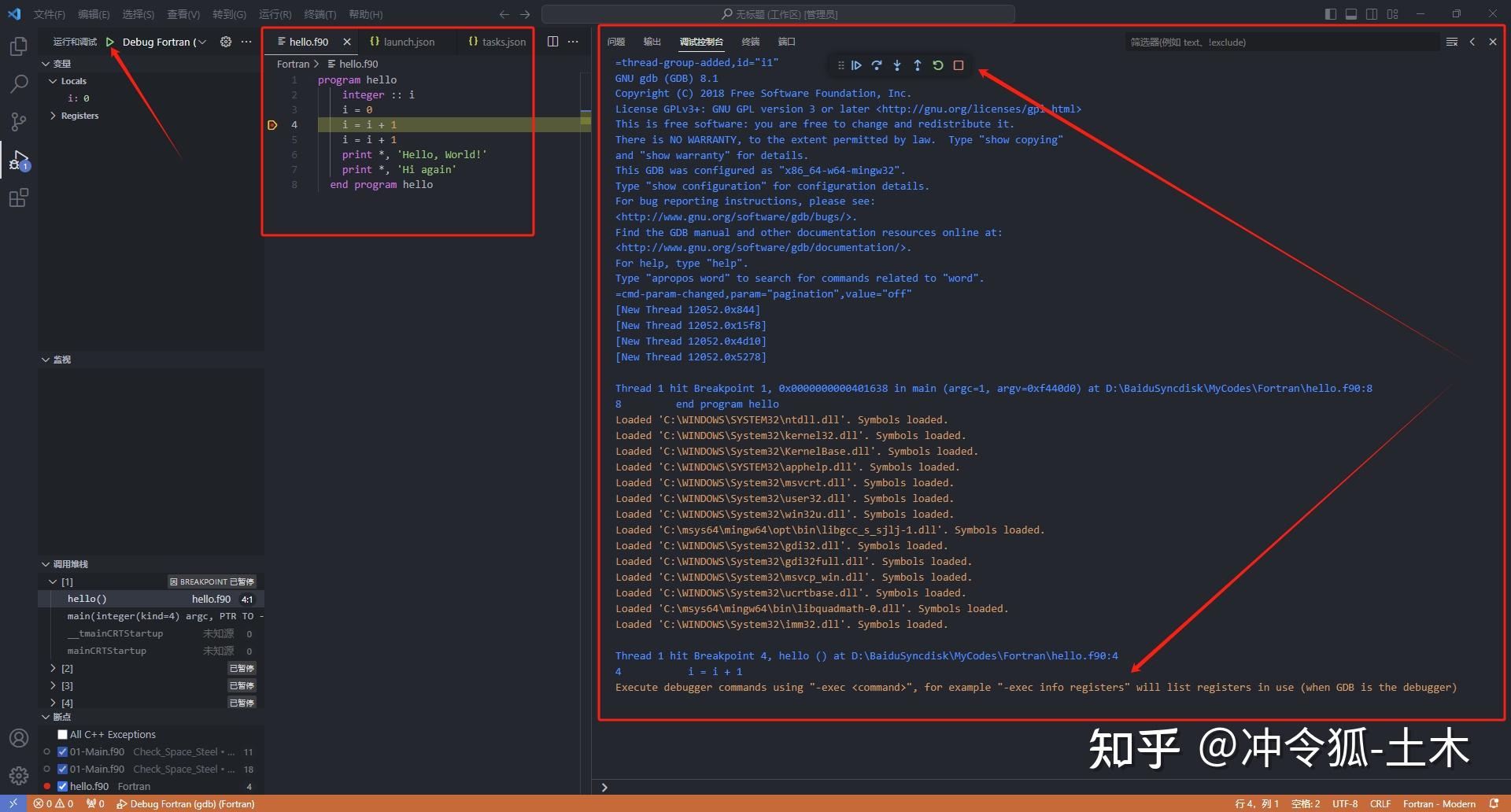Open the Source Control view
The height and width of the screenshot is (812, 1511).
coord(19,121)
